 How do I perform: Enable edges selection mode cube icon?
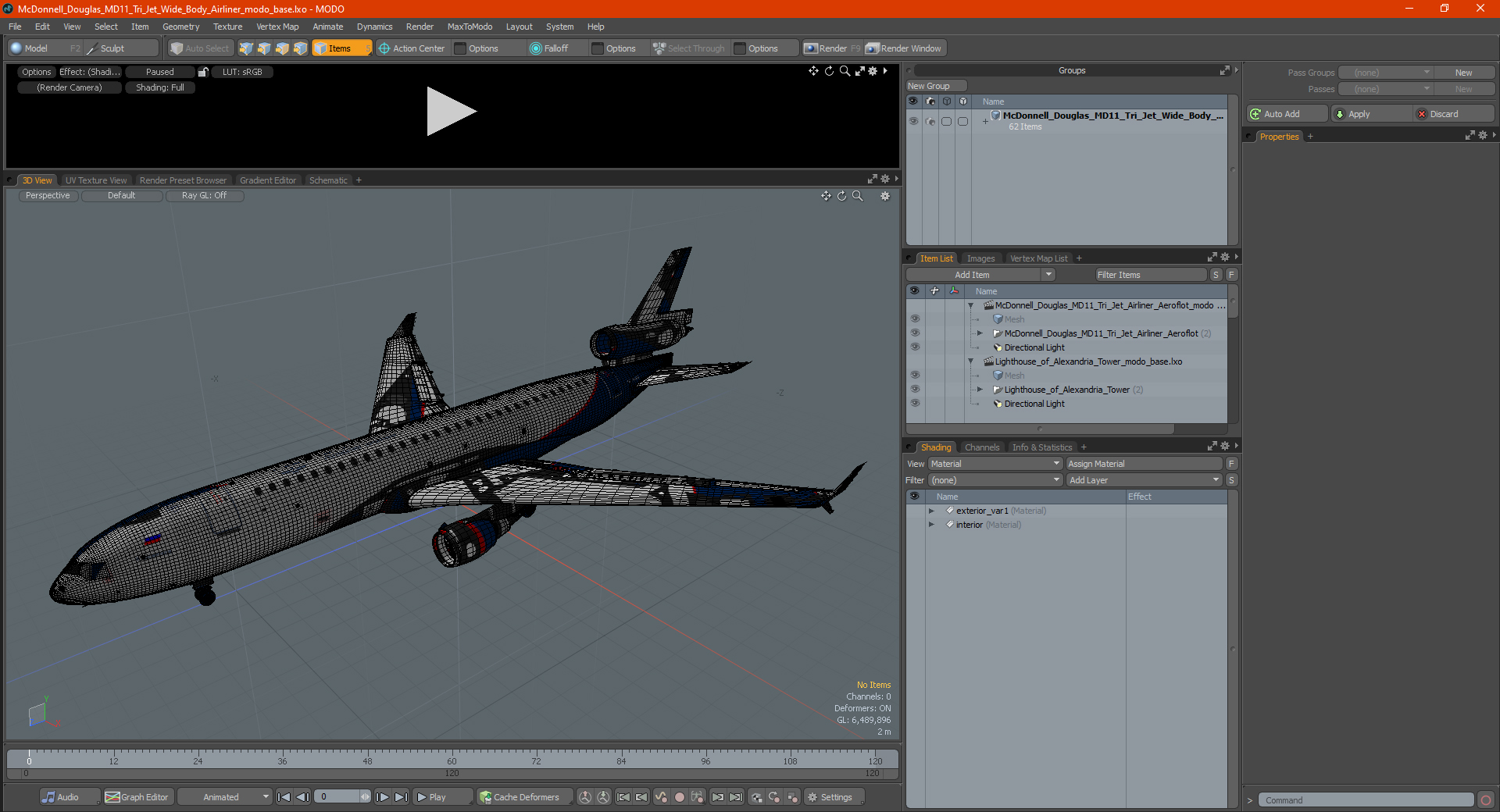[x=264, y=48]
